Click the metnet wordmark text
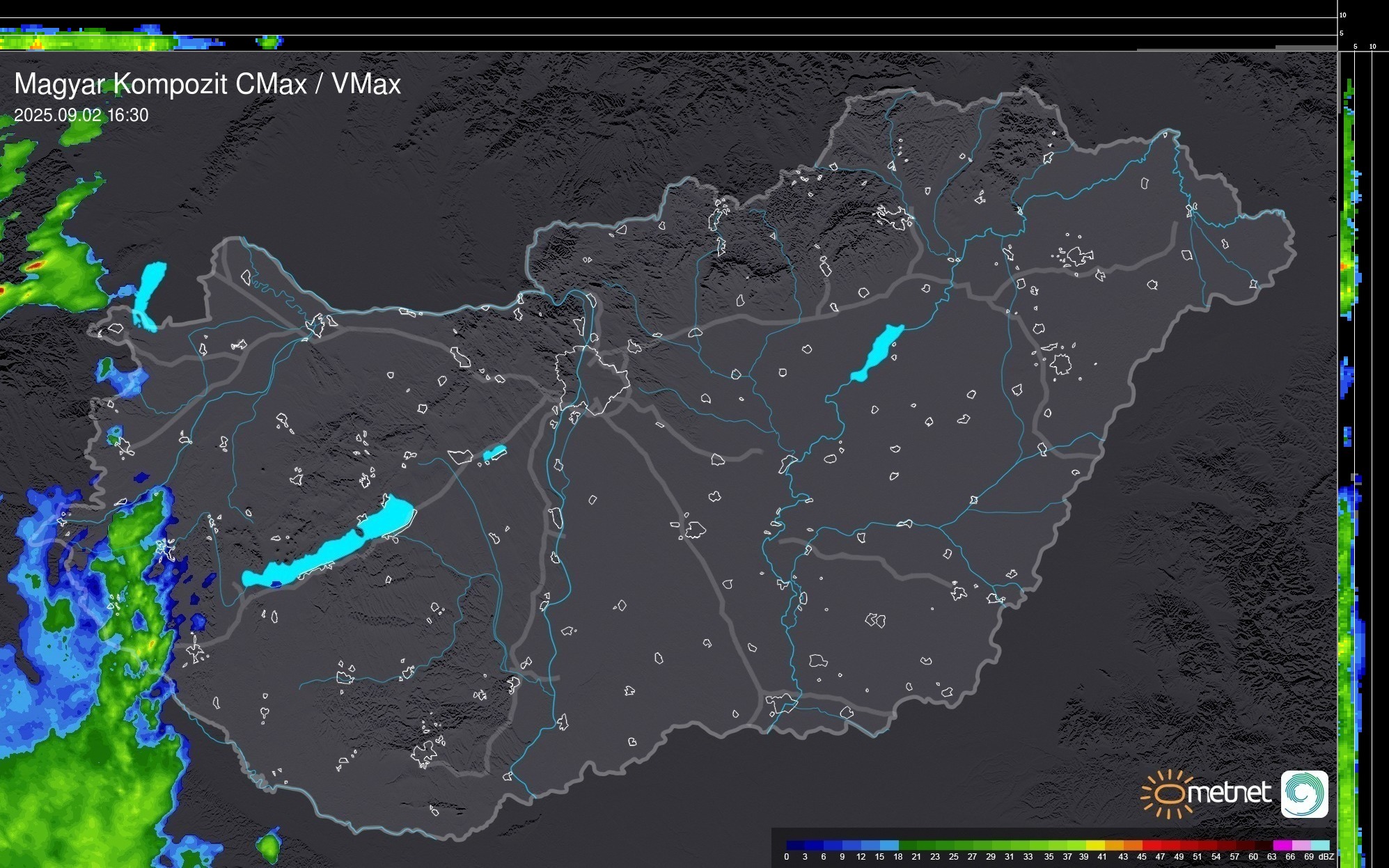Image resolution: width=1389 pixels, height=868 pixels. [1229, 793]
